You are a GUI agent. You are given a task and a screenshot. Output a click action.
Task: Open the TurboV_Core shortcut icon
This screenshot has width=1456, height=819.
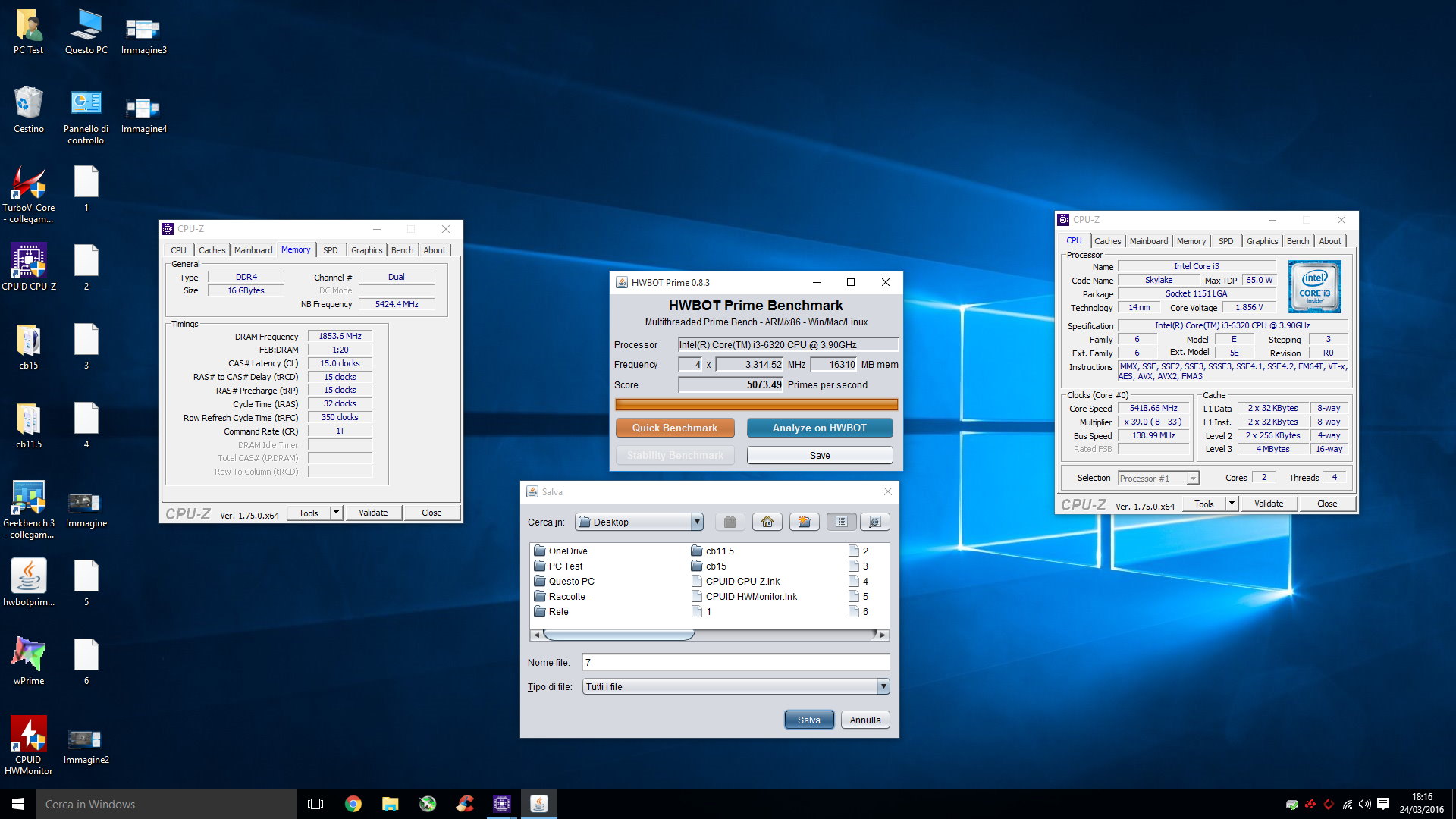(x=29, y=195)
